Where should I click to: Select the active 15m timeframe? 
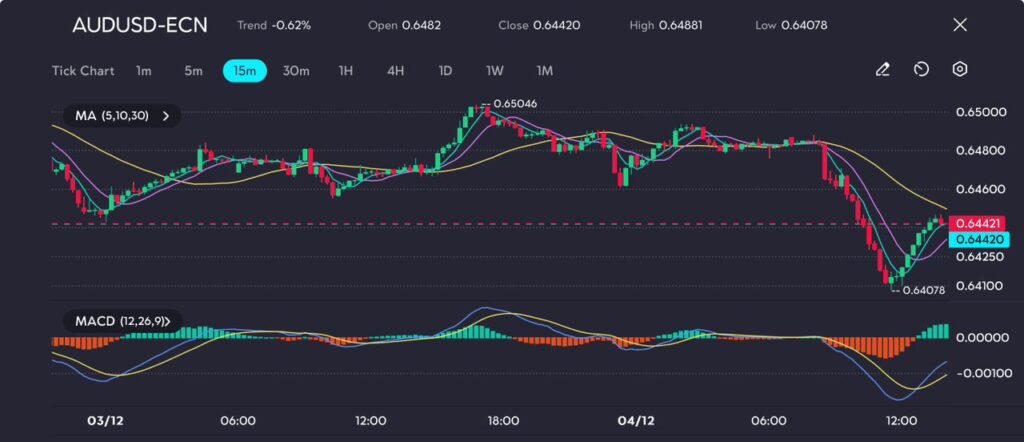click(x=244, y=71)
